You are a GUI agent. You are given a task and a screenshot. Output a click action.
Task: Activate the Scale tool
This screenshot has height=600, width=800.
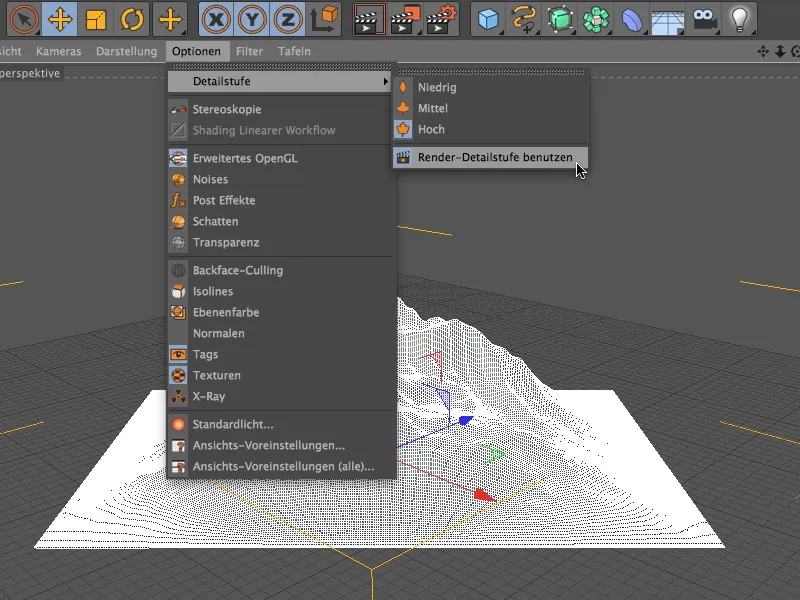(x=95, y=19)
